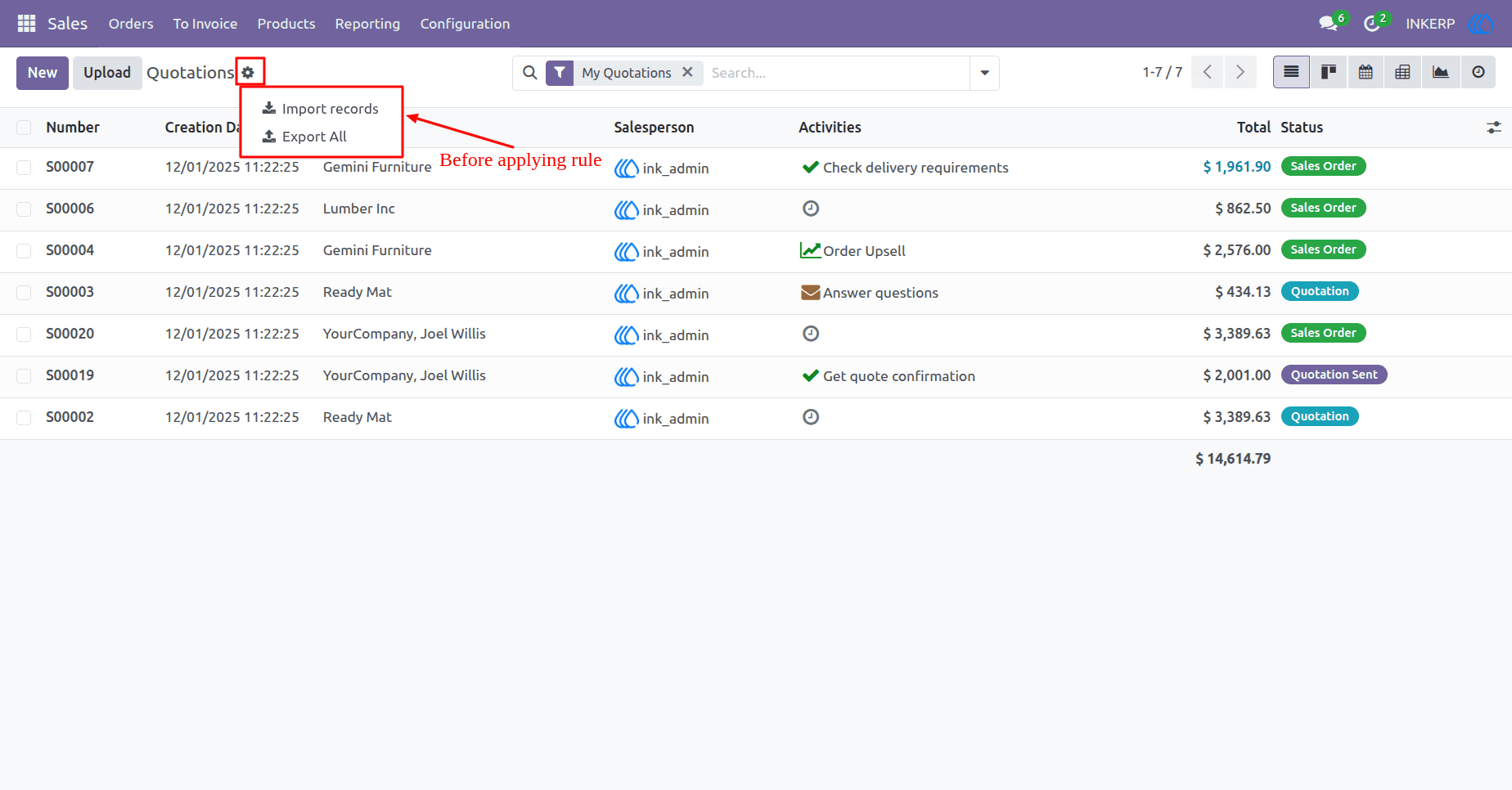Click envelope icon for Answer questions

click(x=810, y=292)
